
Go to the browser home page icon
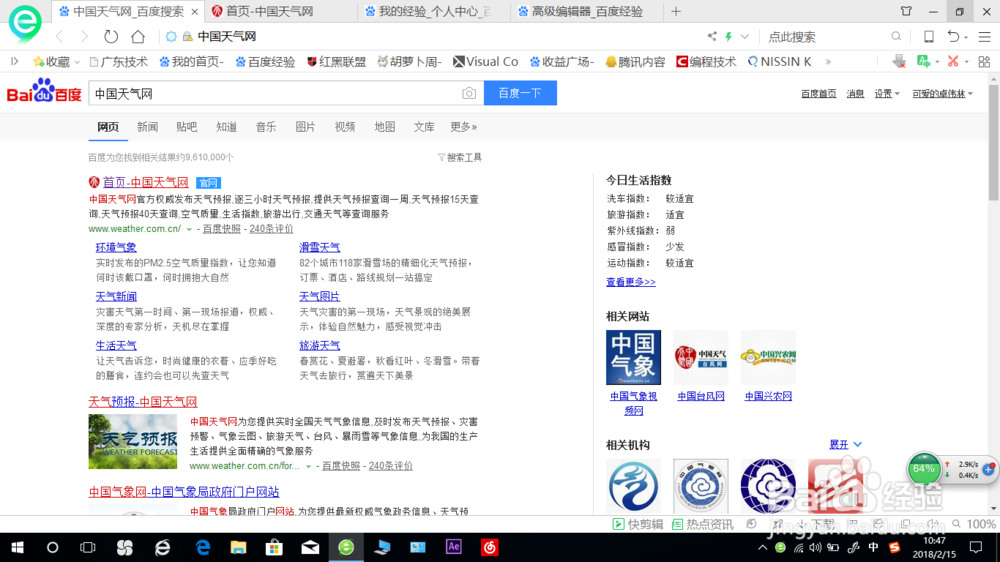pos(138,36)
